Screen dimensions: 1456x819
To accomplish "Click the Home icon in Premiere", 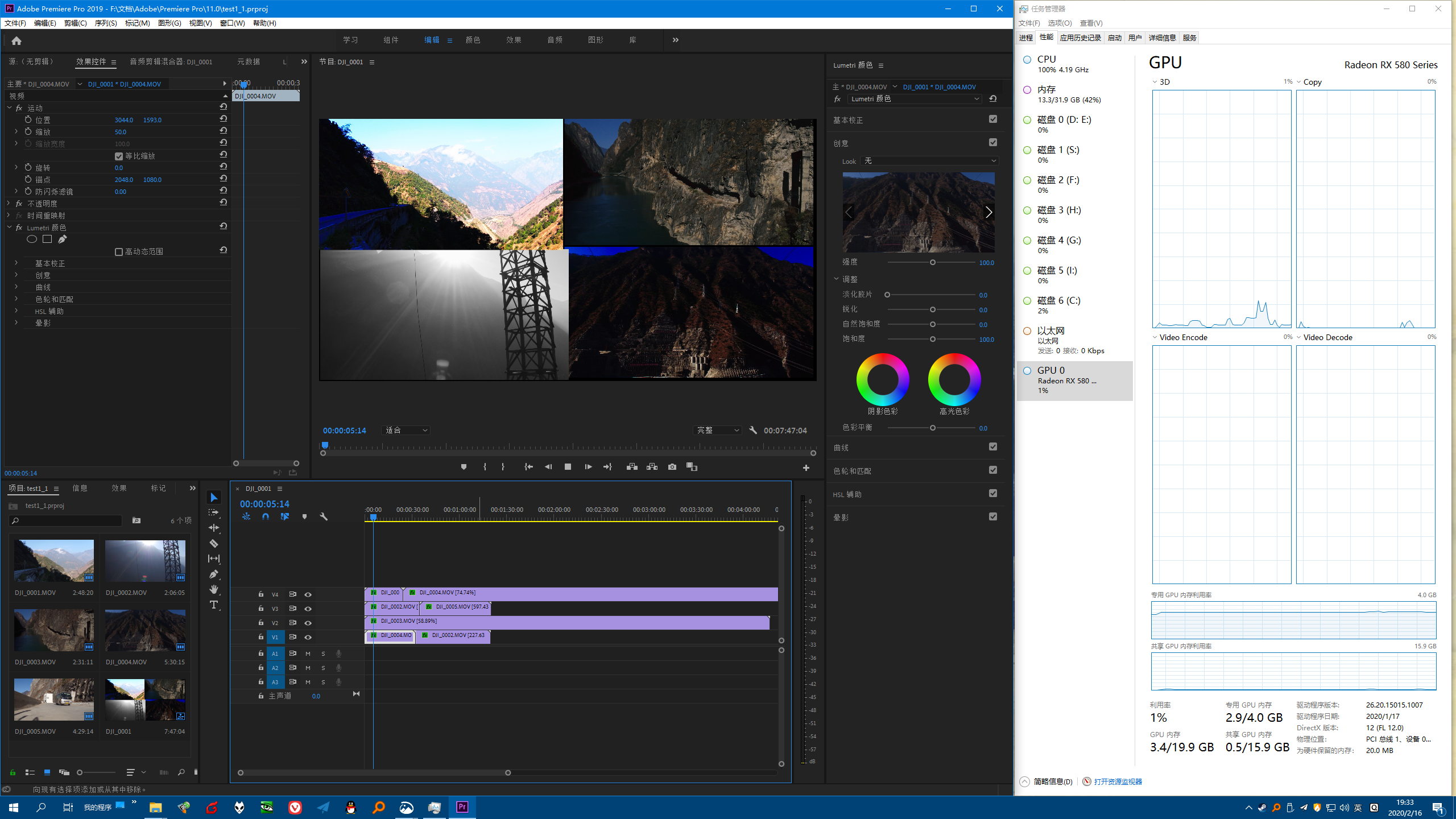I will (x=16, y=40).
